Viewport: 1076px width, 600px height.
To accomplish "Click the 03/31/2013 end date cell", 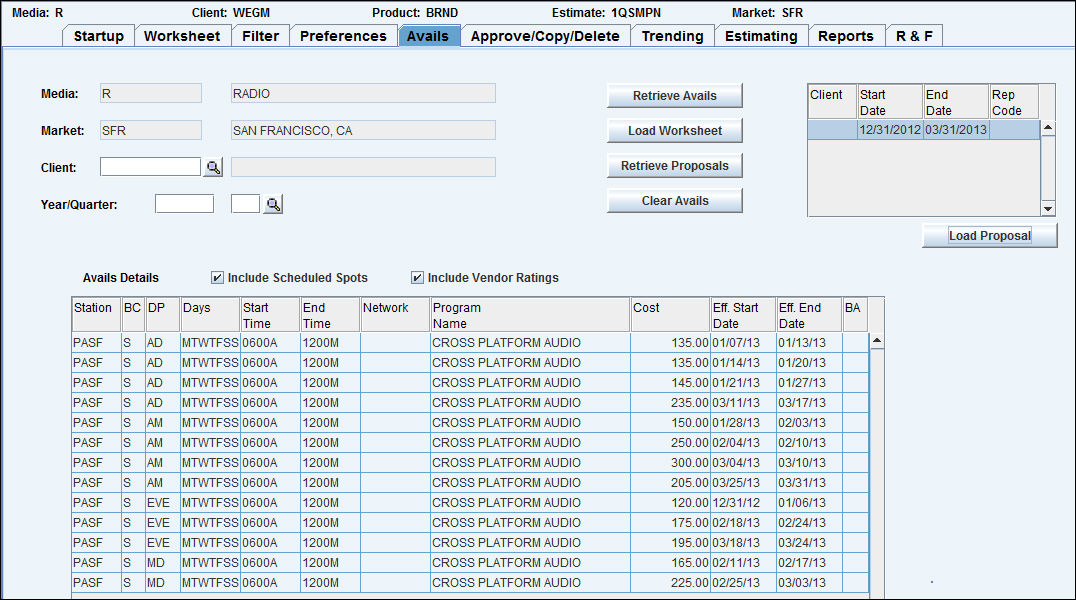I will tap(956, 130).
